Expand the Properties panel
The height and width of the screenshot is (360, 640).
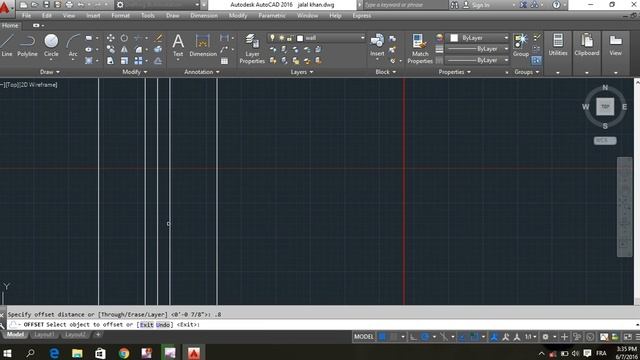pyautogui.click(x=454, y=72)
